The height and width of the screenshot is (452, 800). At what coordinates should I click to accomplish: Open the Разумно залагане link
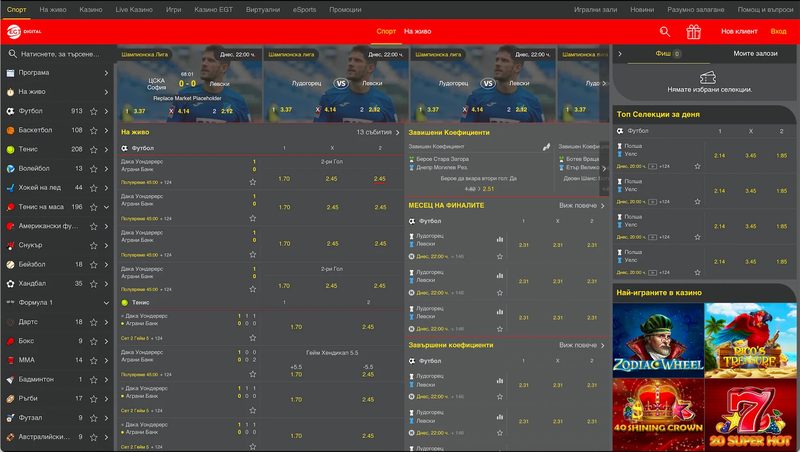click(x=695, y=9)
